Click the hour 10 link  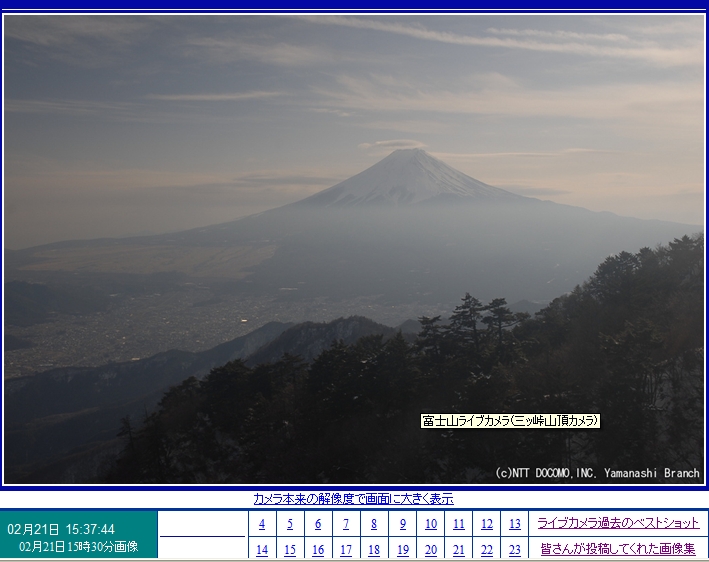coord(431,524)
